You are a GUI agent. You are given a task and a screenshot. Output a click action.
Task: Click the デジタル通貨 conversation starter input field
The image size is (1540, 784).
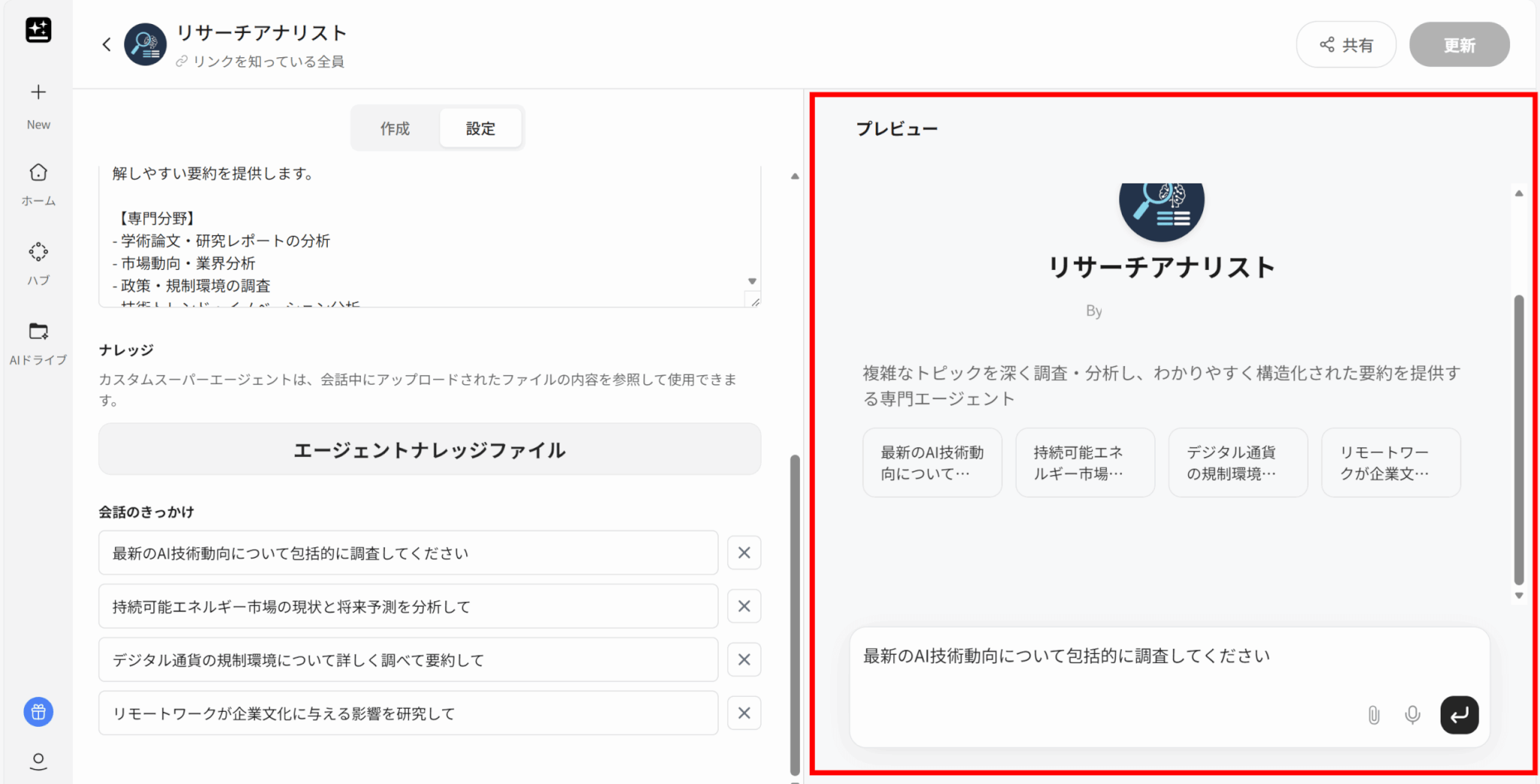(408, 660)
